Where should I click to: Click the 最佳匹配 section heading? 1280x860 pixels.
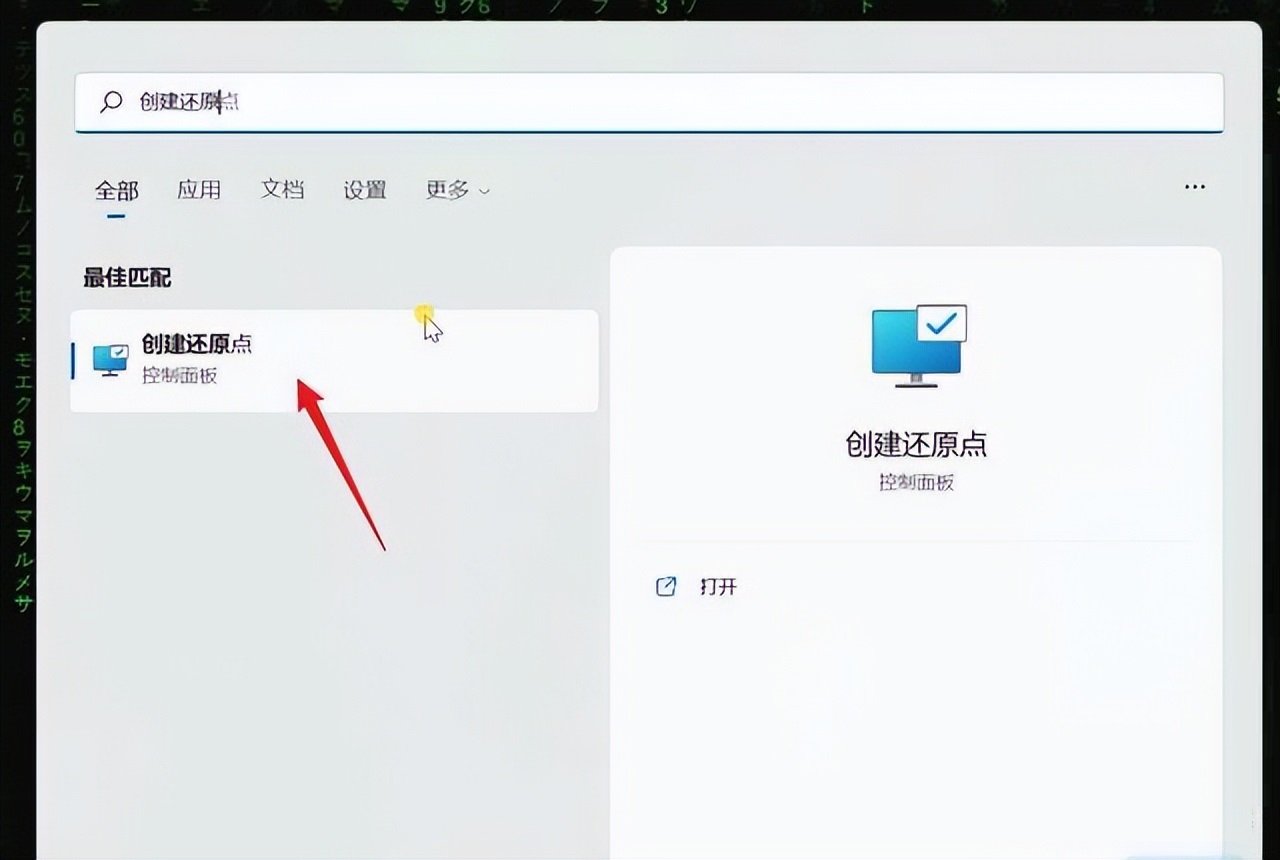[x=127, y=278]
